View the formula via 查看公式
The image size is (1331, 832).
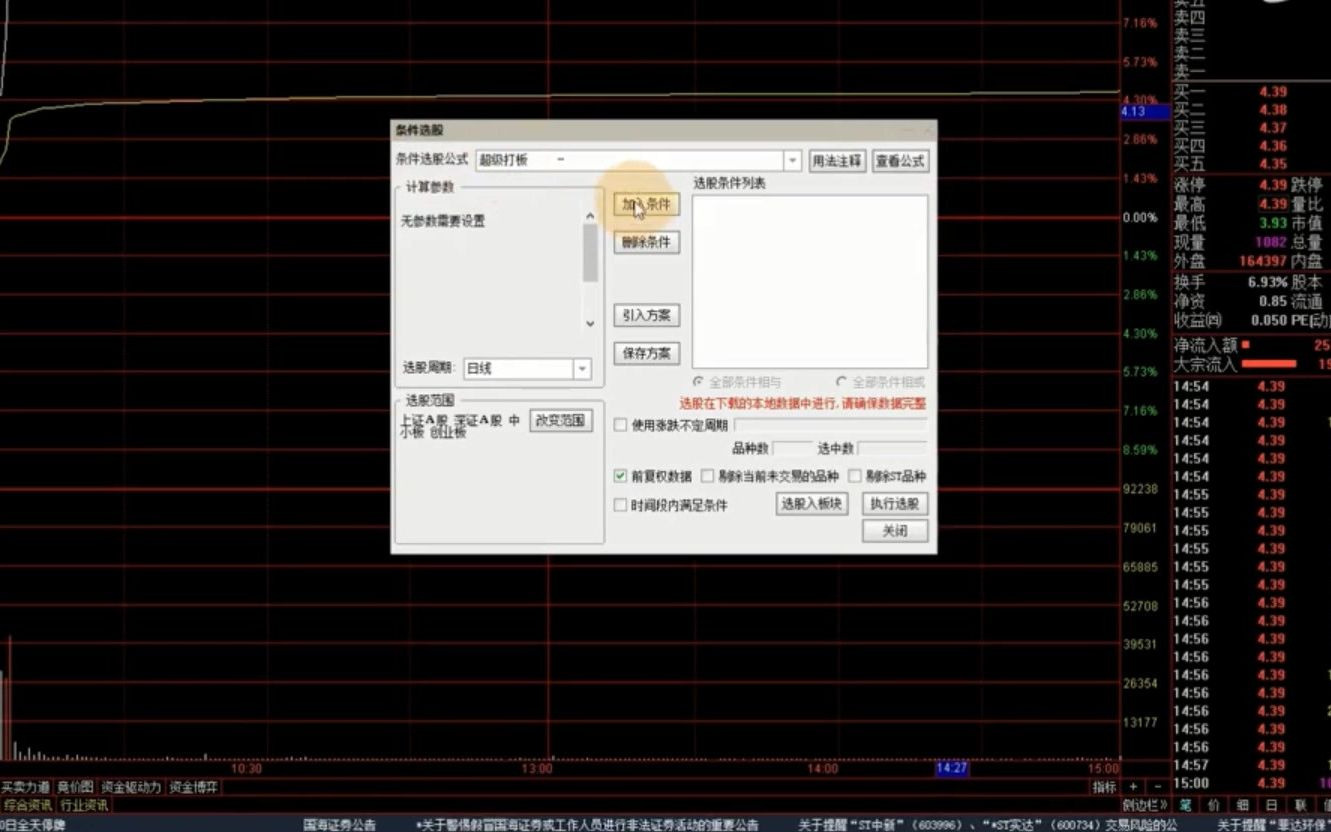point(900,161)
